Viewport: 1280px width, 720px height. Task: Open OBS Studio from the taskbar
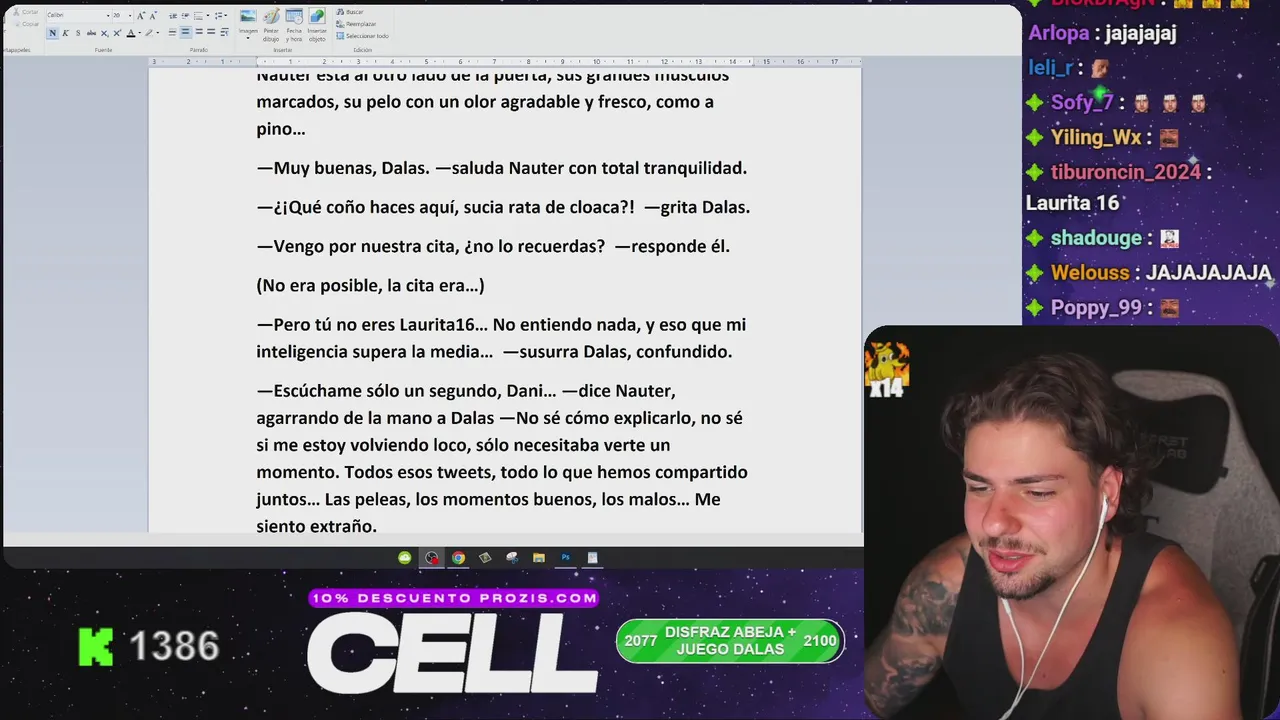[432, 558]
